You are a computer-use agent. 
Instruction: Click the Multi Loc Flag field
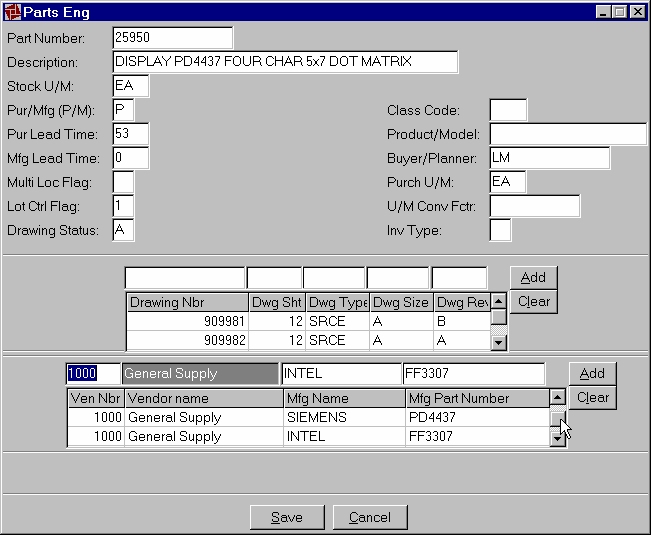(123, 182)
